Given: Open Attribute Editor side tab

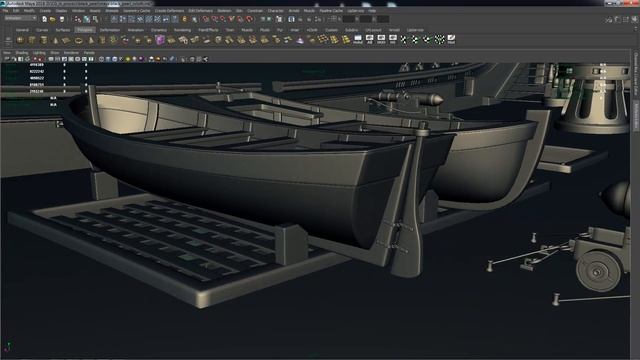Looking at the screenshot, I should pos(636,116).
